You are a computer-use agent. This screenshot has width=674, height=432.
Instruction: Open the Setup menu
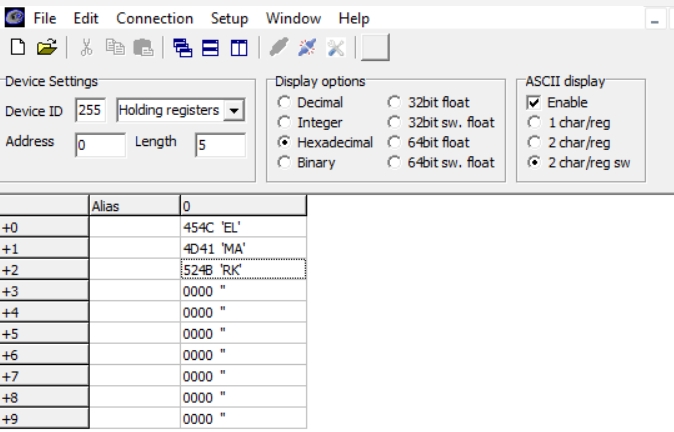[229, 19]
